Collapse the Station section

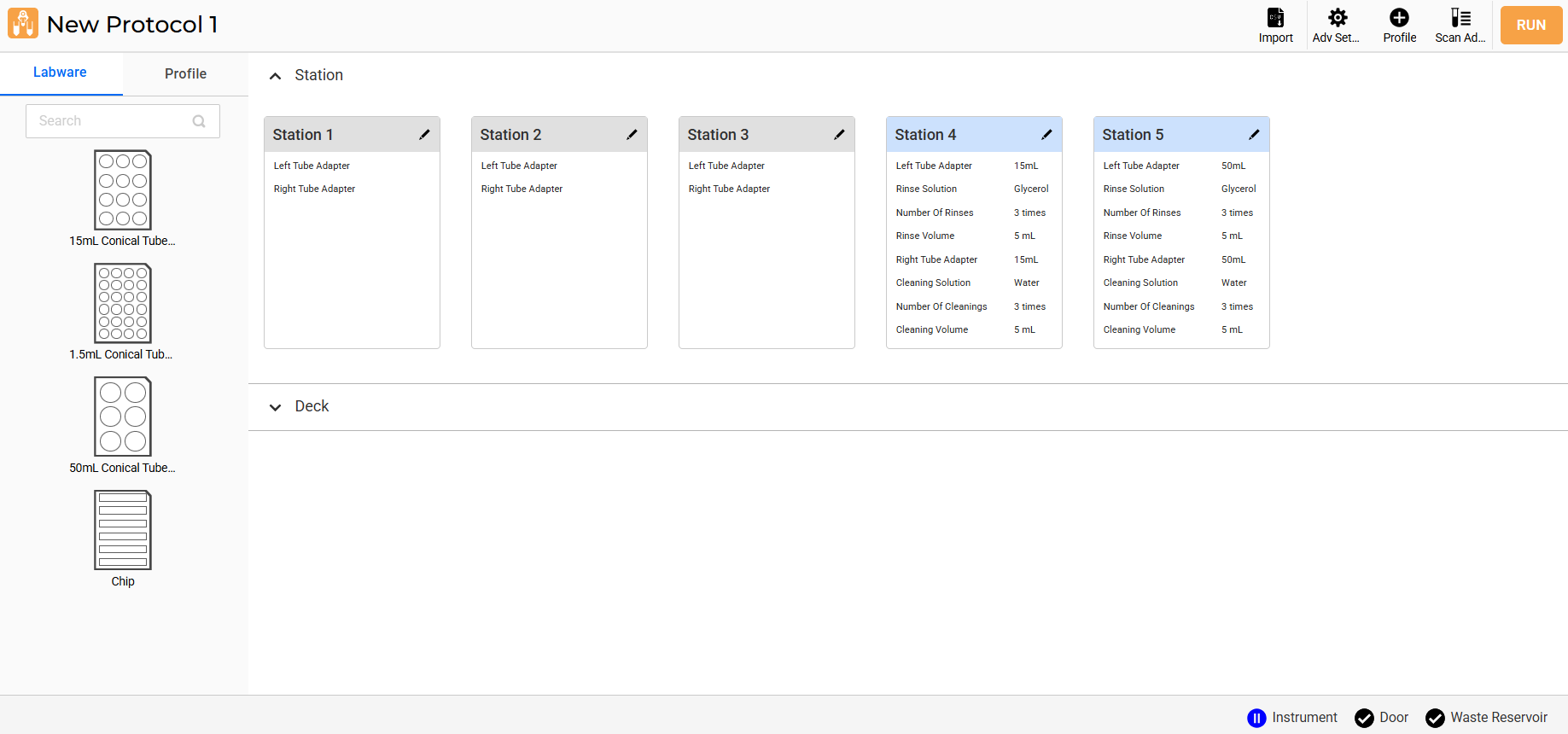pos(275,76)
